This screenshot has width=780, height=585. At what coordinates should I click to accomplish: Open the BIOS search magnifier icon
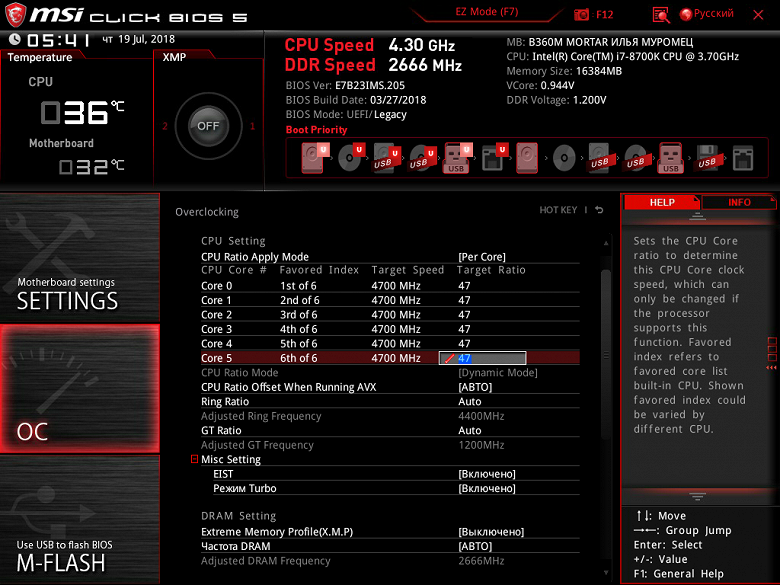click(x=661, y=15)
